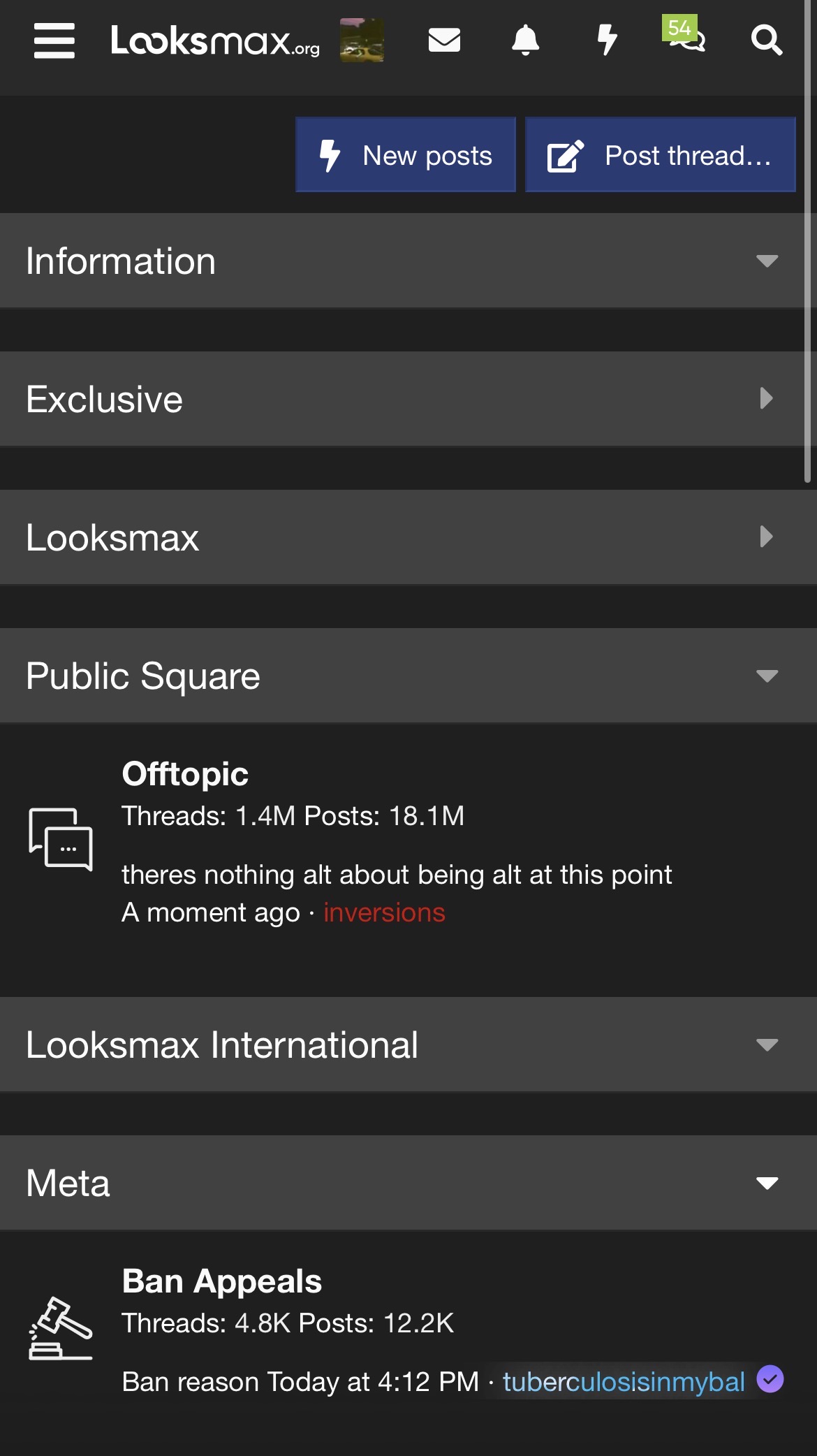
Task: Click the Ban Appeals gavel icon
Action: (61, 1328)
